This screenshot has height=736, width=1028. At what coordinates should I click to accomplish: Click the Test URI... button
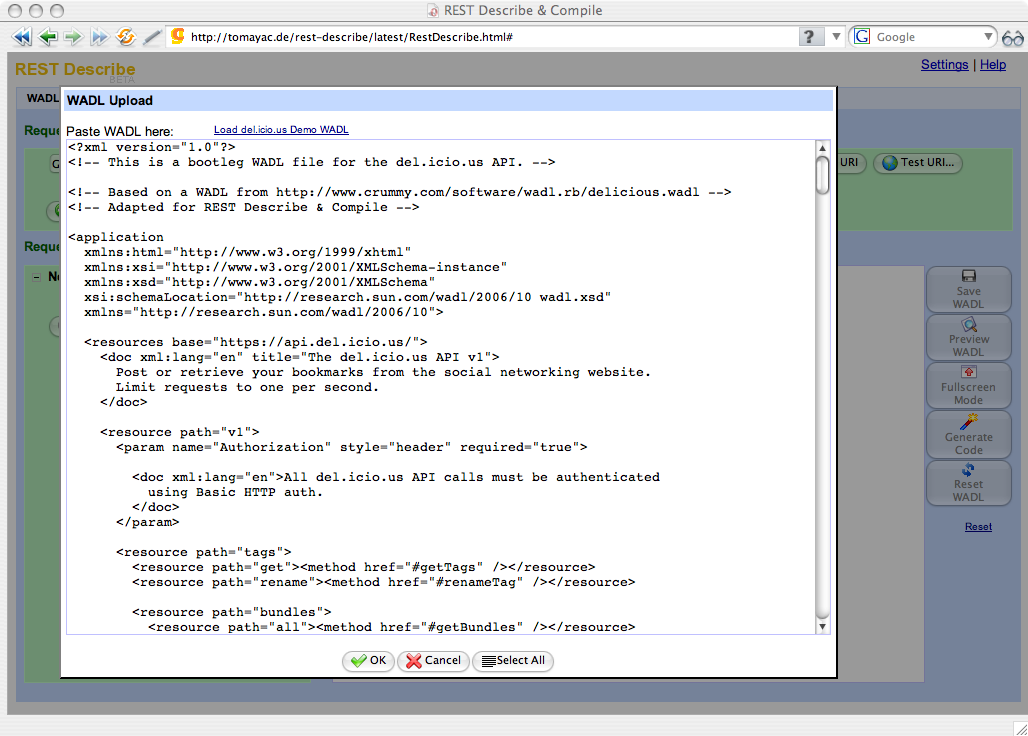918,163
